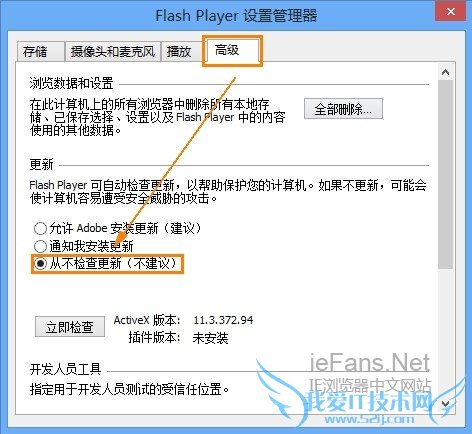Click the ActiveX version number 11.3.372.94
Viewport: 472px width, 434px height.
[x=223, y=320]
